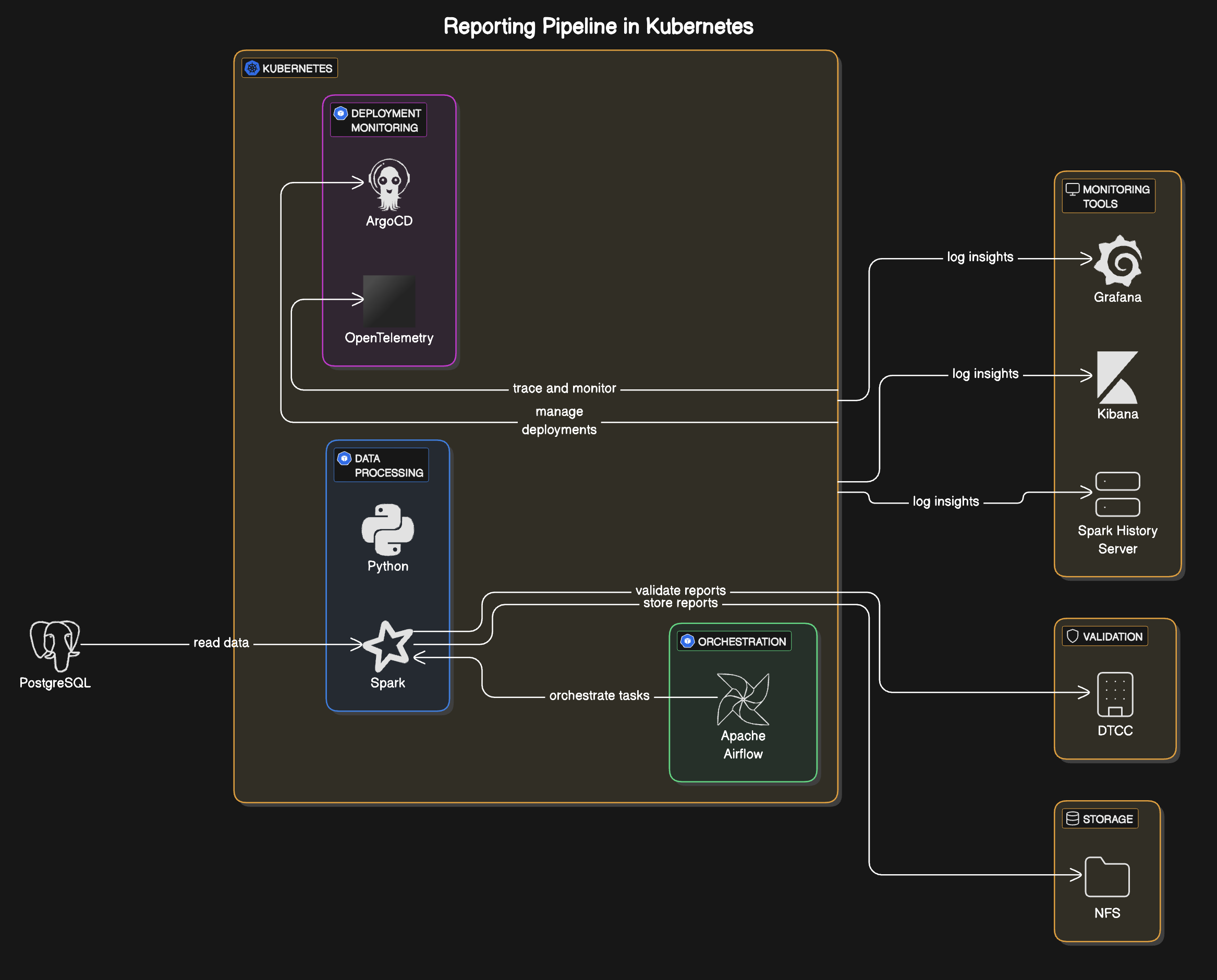Click the Monitoring Tools monitor icon
1217x980 pixels.
point(1073,189)
